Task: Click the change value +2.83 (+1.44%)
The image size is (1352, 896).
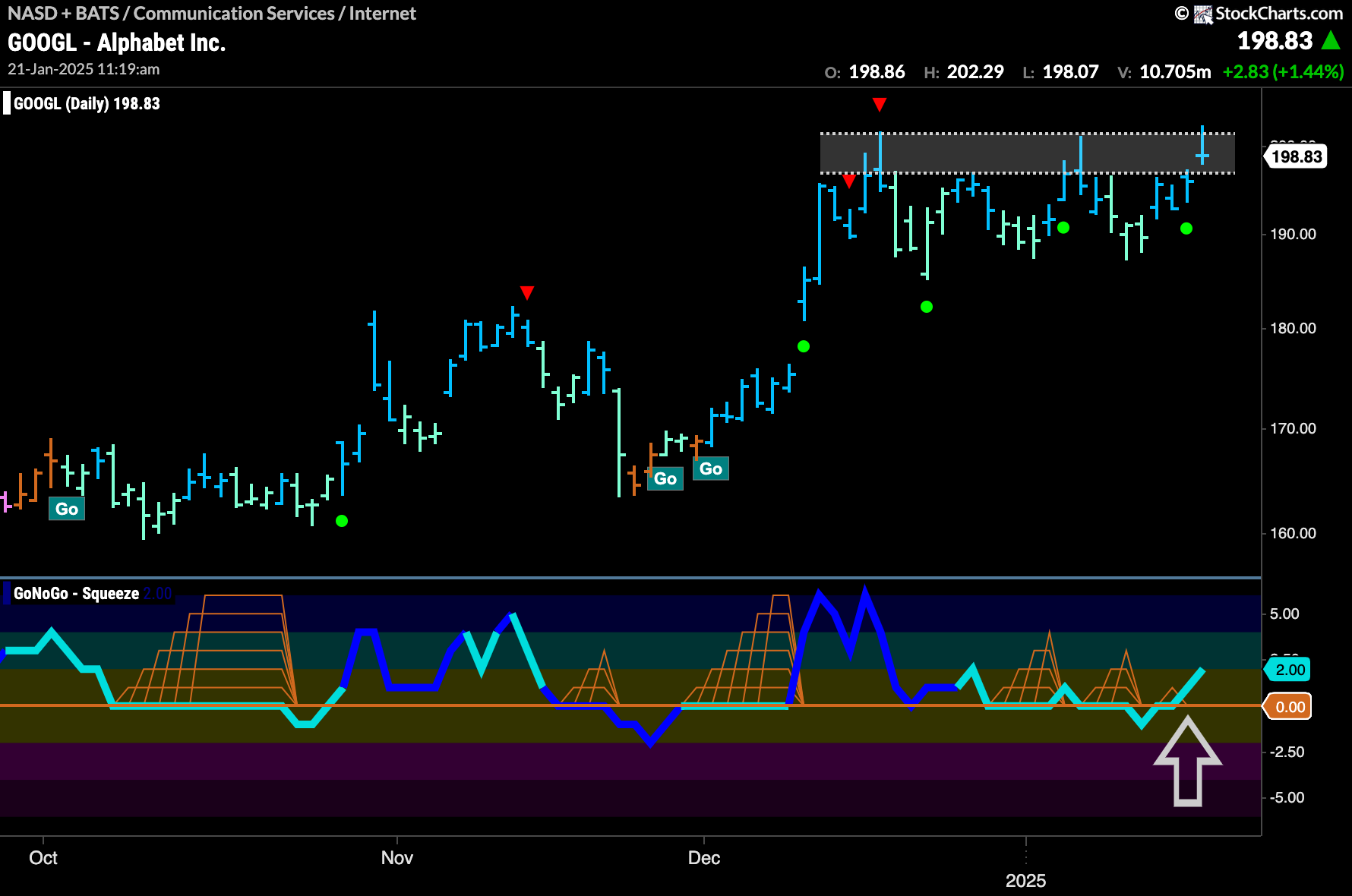Action: tap(1283, 72)
